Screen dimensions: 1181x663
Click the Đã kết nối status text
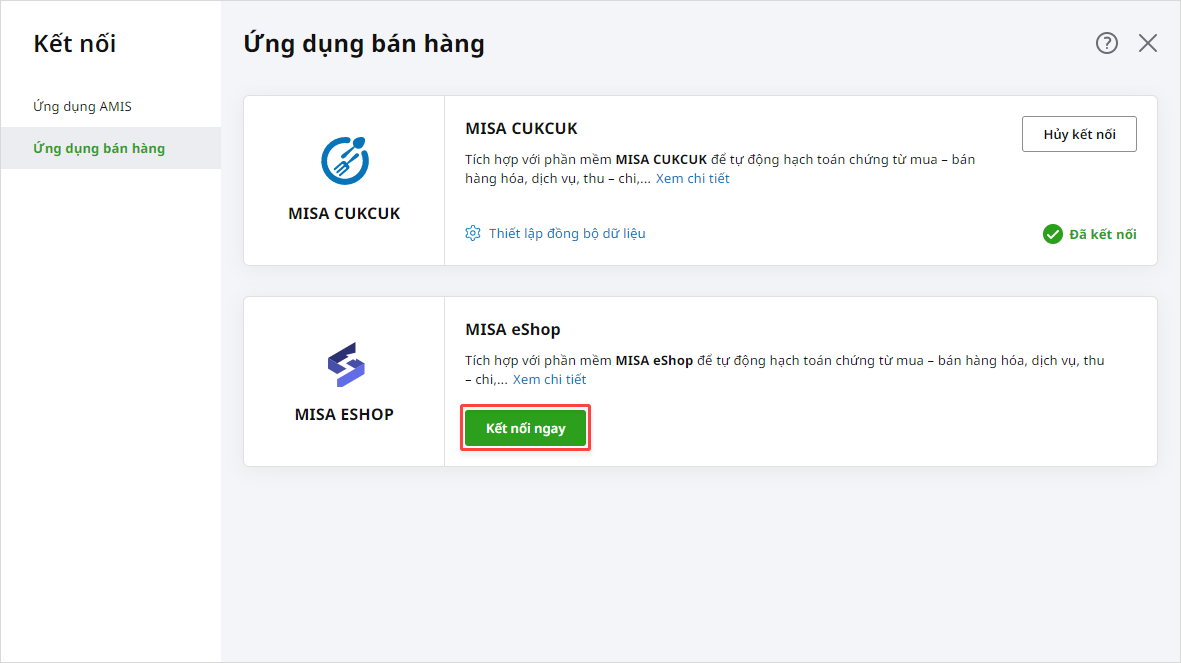pos(1103,234)
